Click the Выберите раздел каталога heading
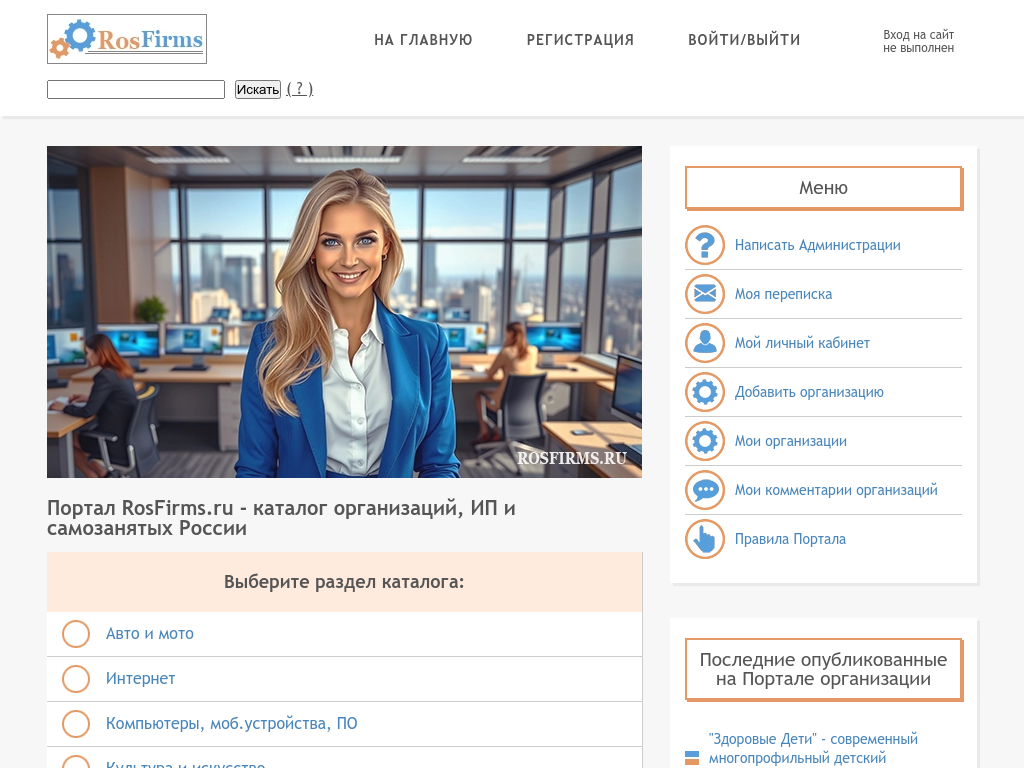This screenshot has height=768, width=1024. pyautogui.click(x=344, y=582)
